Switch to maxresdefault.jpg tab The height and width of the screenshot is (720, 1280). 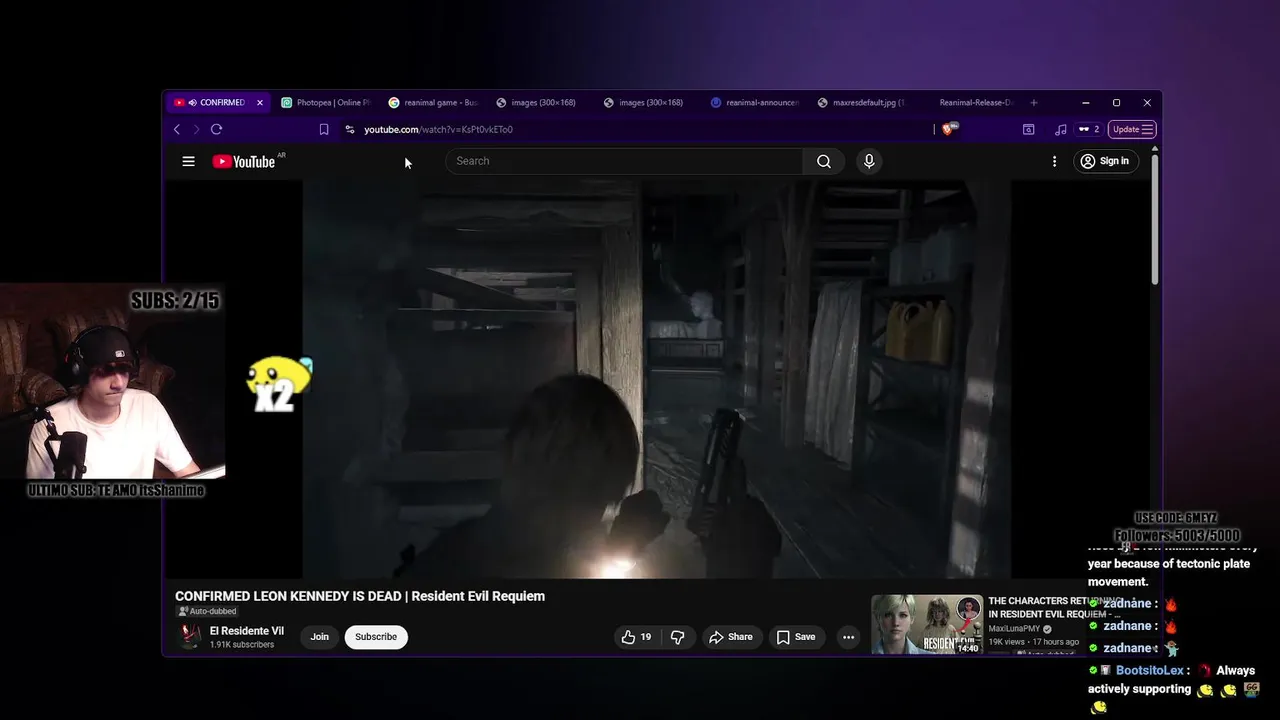click(863, 102)
